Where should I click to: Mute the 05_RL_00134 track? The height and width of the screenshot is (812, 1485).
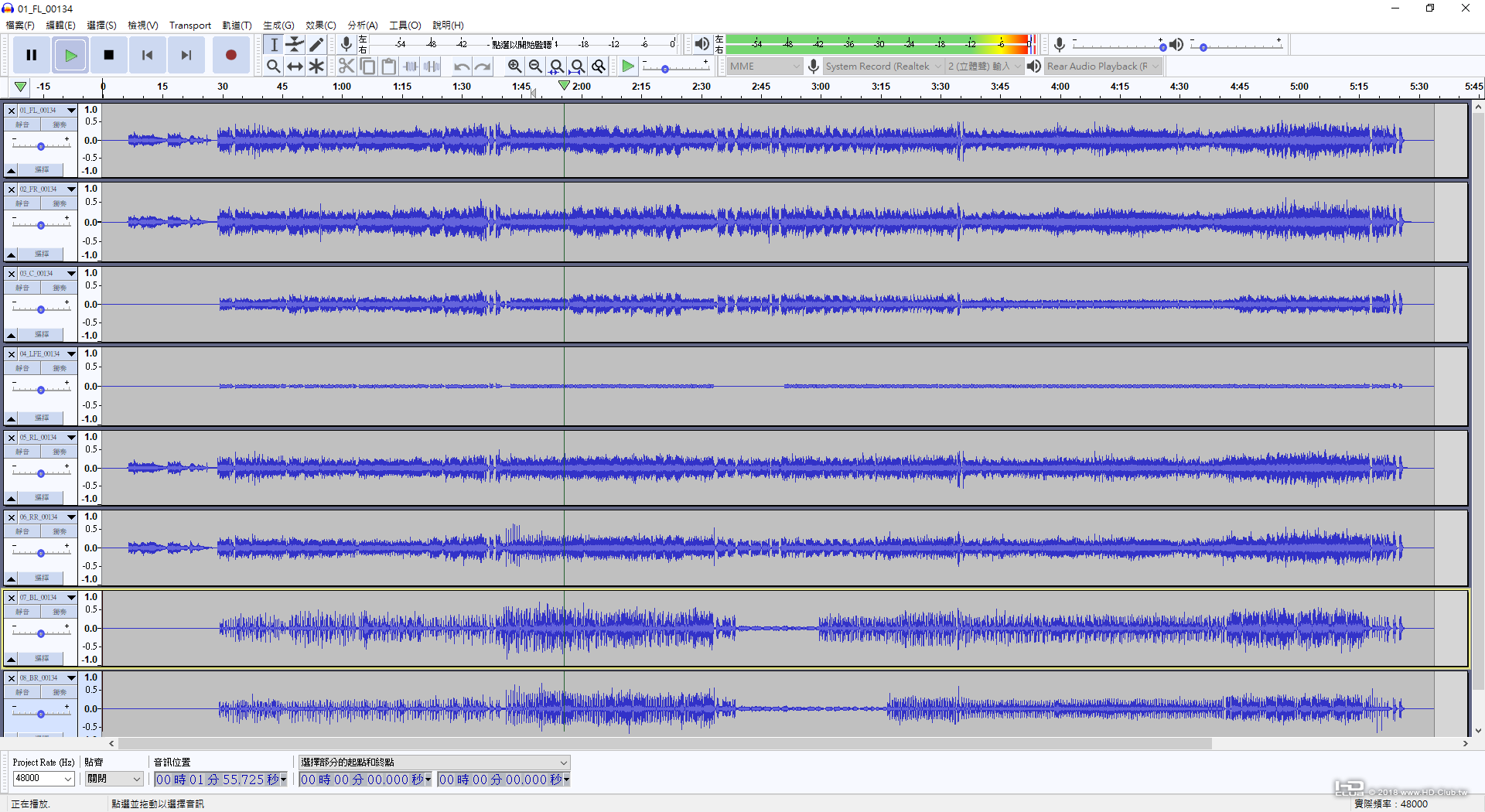[x=22, y=452]
